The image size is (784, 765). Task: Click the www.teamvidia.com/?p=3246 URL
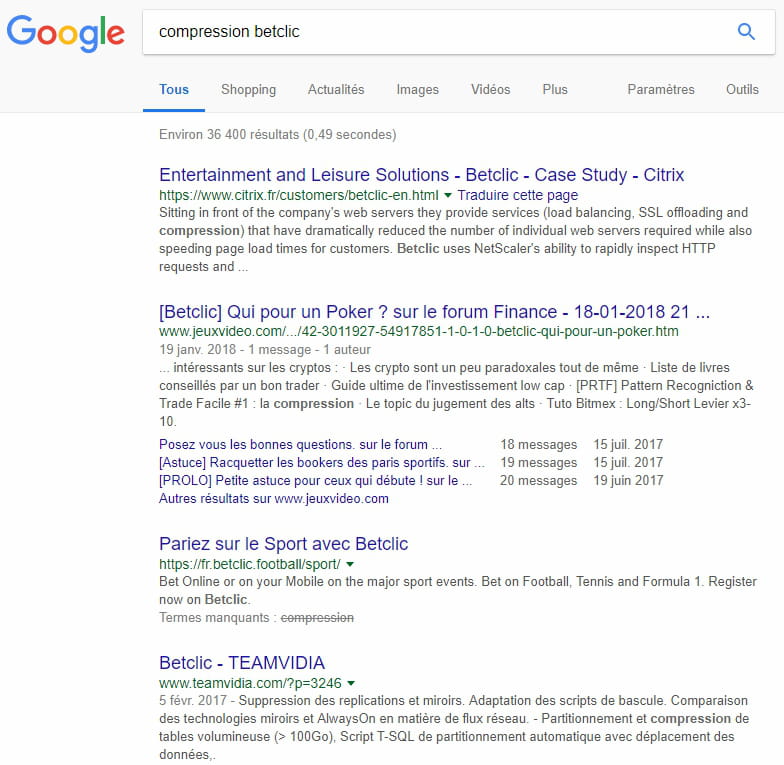(250, 683)
